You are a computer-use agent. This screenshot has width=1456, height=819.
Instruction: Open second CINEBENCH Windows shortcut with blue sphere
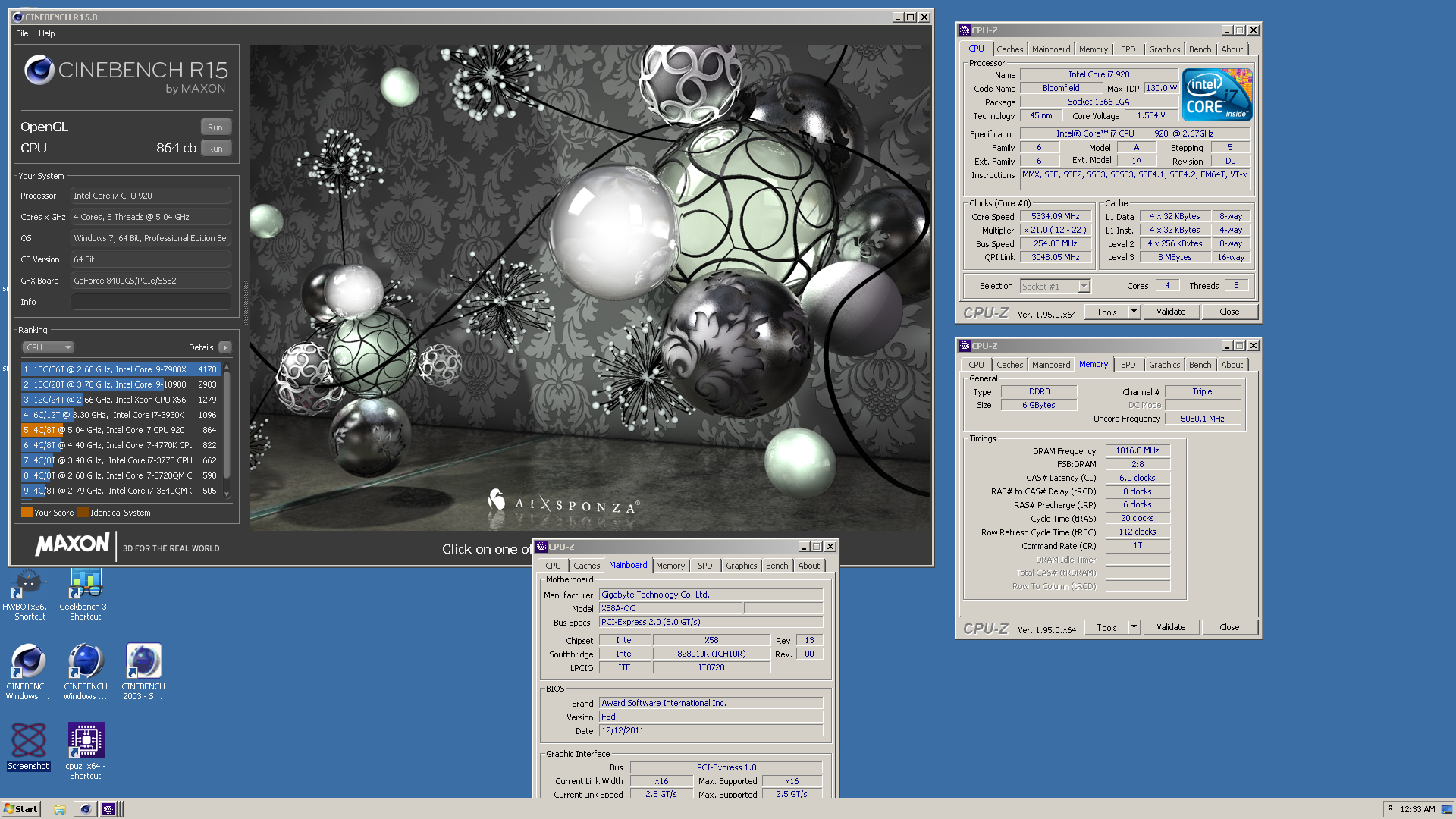tap(86, 672)
